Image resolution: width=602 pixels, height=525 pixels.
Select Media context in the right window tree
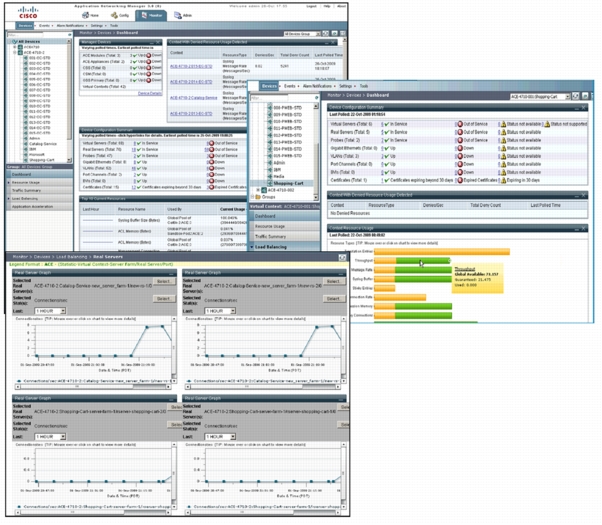tap(279, 176)
